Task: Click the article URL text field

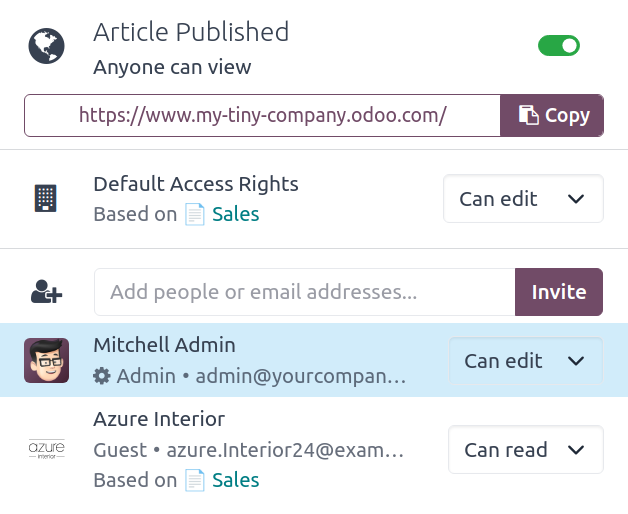Action: click(262, 115)
